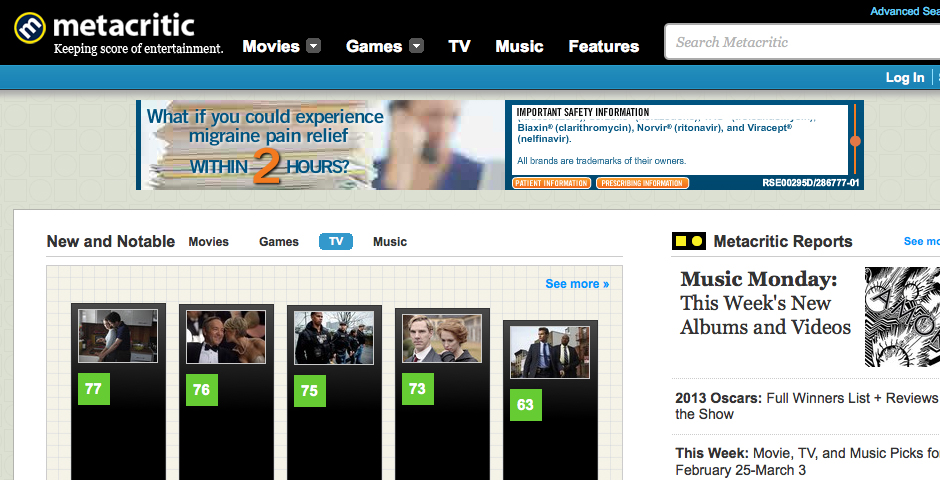Switch New and Notable to Movies tab
This screenshot has width=940, height=480.
[x=209, y=241]
